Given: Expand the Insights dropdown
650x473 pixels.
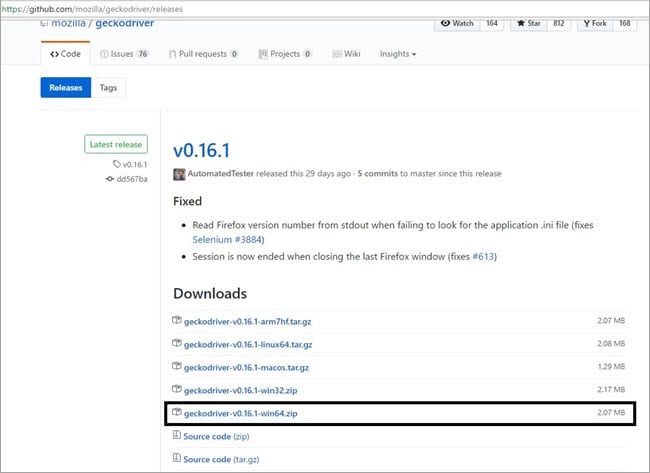Looking at the screenshot, I should [x=398, y=54].
